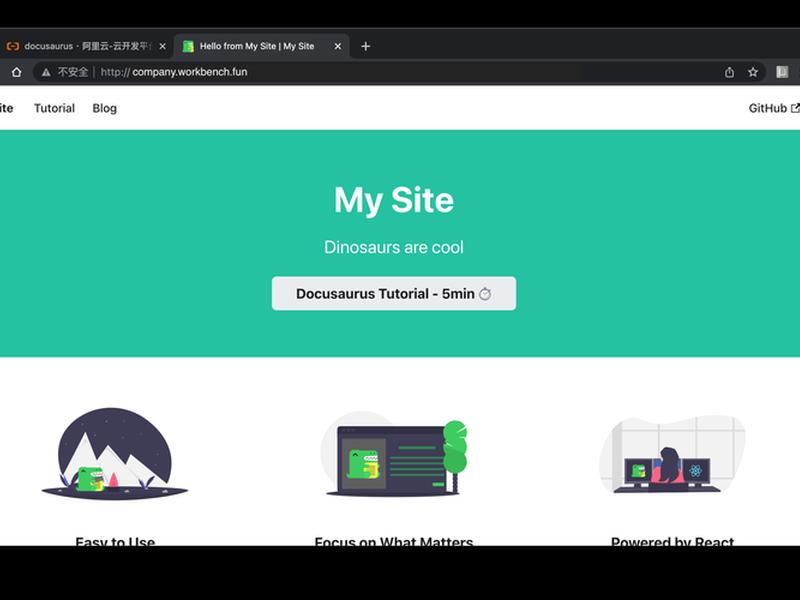Click the green Docusaurus favicon on active tab
The image size is (800, 600).
tap(188, 46)
